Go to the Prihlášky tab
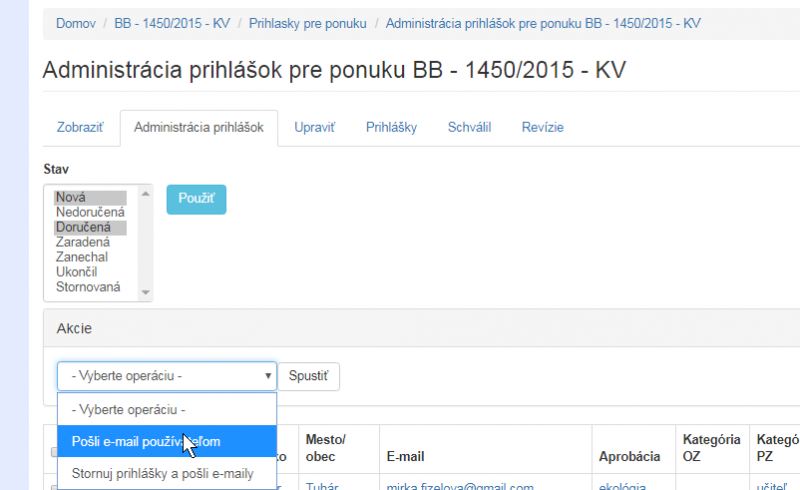Screen dimensions: 800x490 (391, 127)
